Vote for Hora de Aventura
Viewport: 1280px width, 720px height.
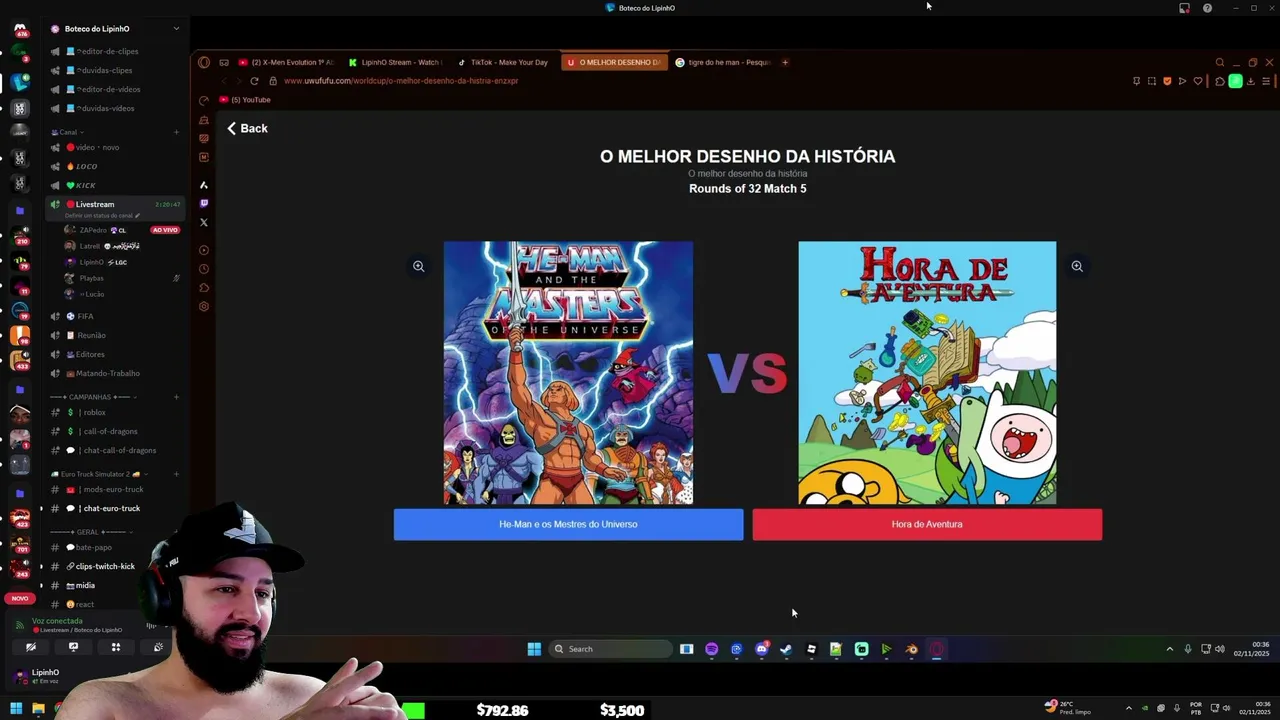click(x=927, y=524)
